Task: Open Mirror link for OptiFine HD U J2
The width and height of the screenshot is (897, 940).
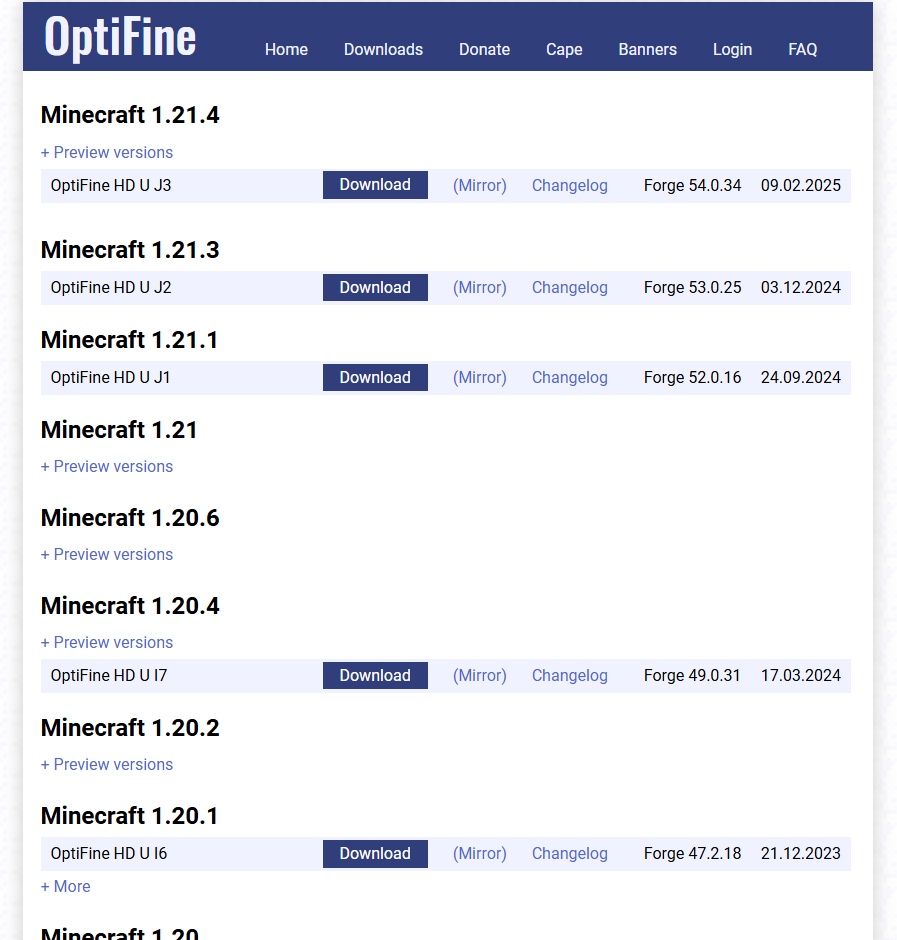Action: (x=480, y=288)
